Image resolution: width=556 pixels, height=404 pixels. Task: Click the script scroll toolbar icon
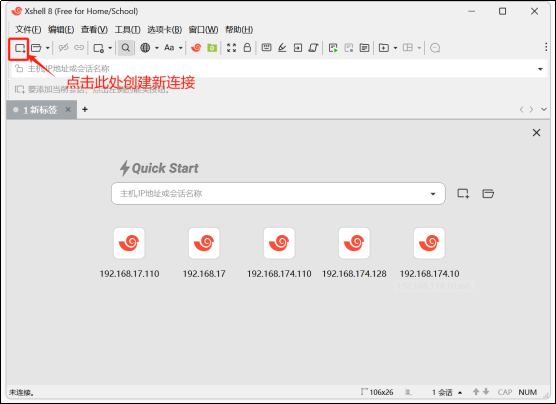click(x=313, y=48)
